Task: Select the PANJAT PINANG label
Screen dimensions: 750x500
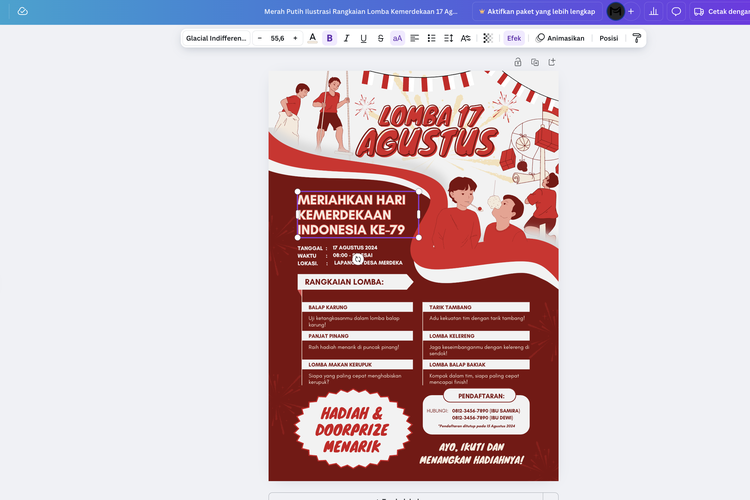Action: pos(329,336)
